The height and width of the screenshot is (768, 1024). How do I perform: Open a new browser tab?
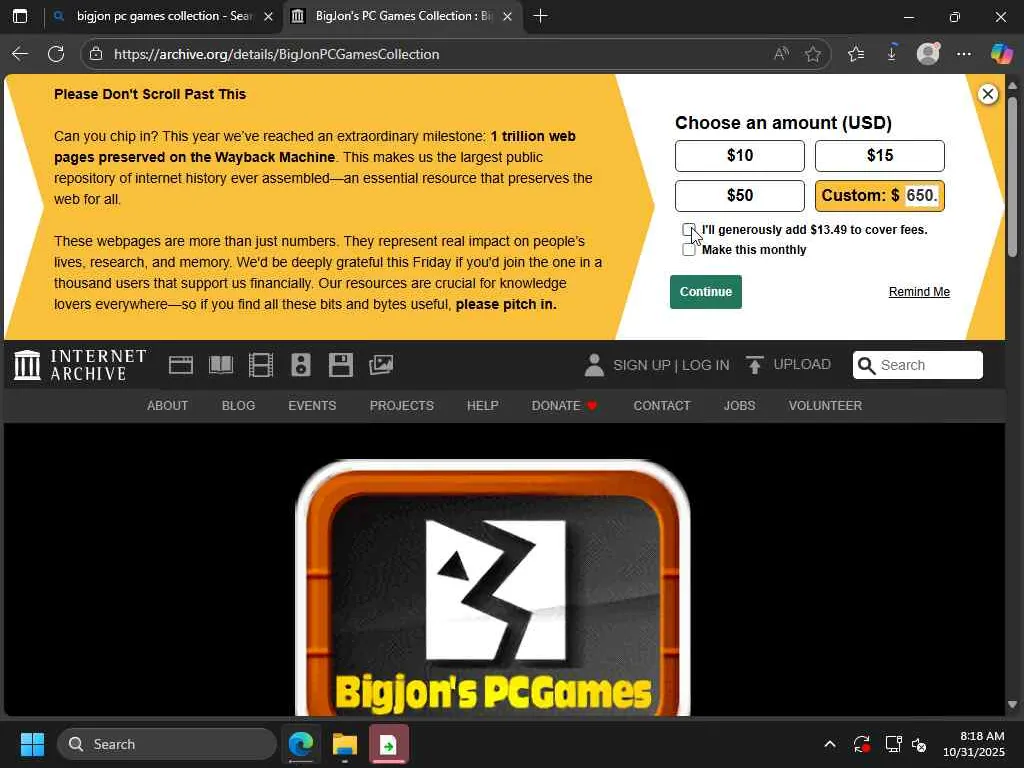click(x=540, y=16)
